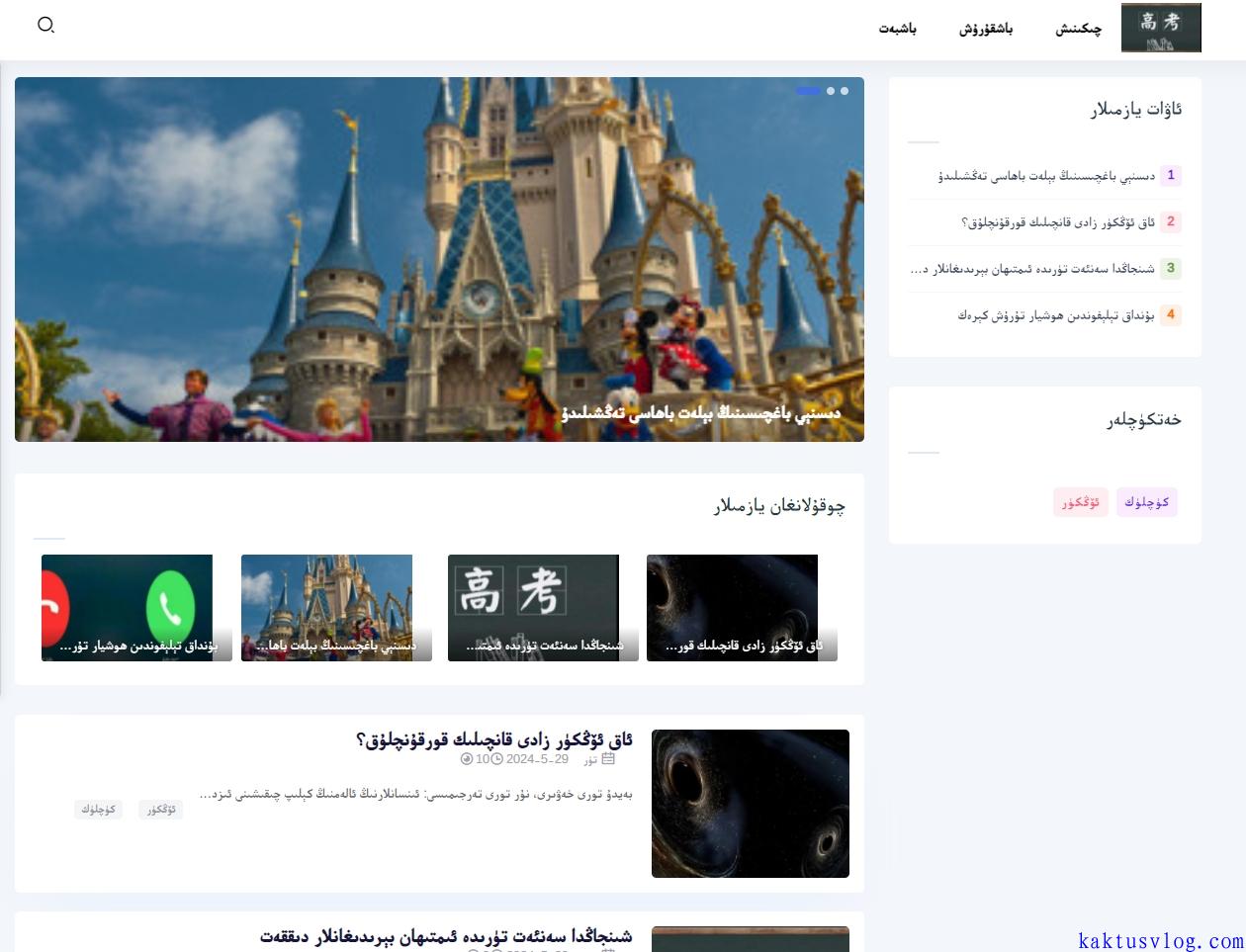The height and width of the screenshot is (952, 1246).
Task: Open the باشبەت menu item
Action: 898,29
